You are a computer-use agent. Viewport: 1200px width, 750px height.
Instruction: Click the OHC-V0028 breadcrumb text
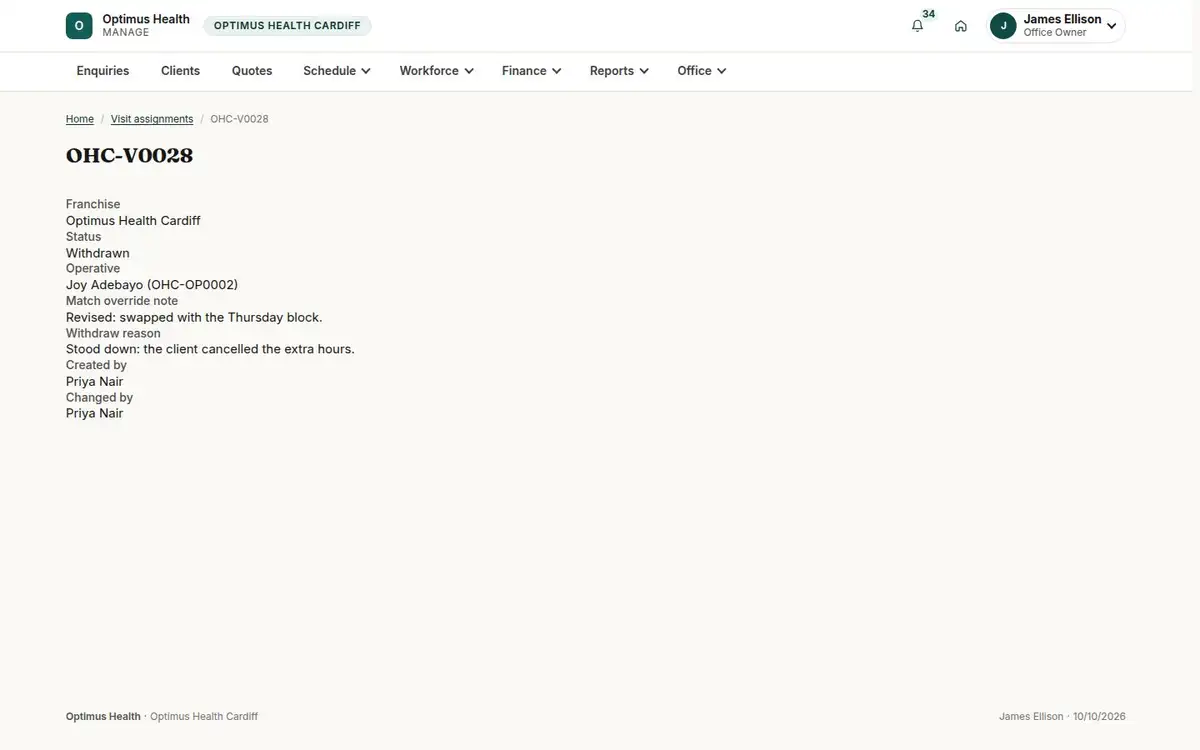(x=239, y=119)
